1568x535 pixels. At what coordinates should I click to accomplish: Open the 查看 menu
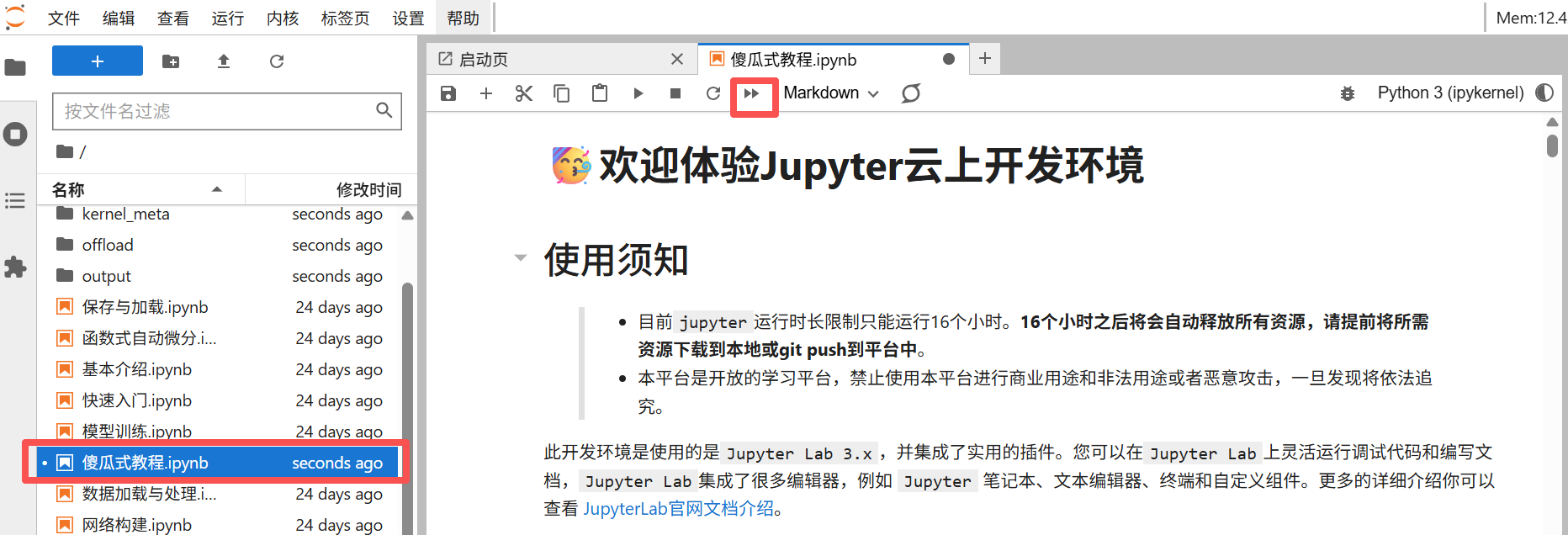[173, 18]
